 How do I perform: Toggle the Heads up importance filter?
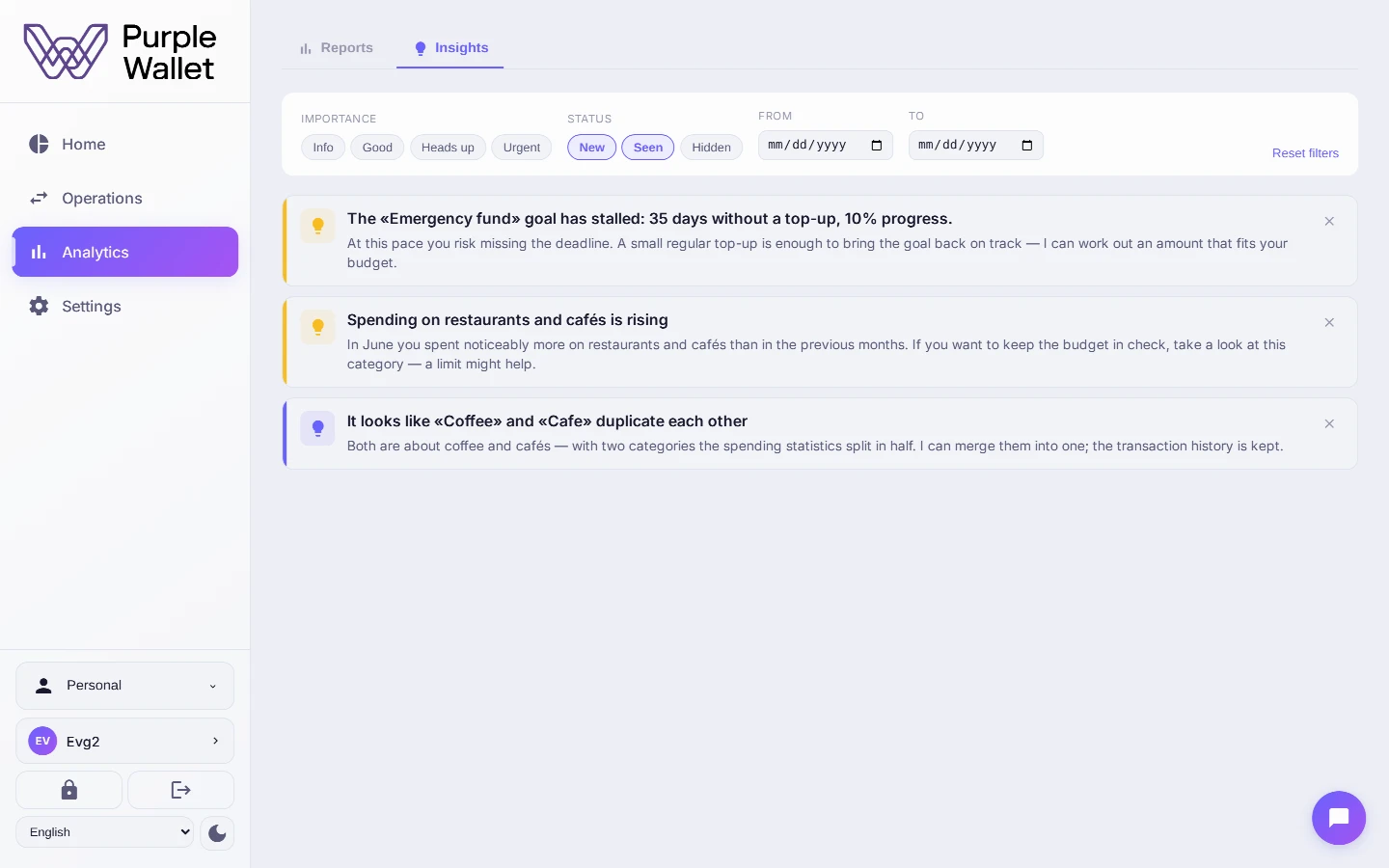448,148
